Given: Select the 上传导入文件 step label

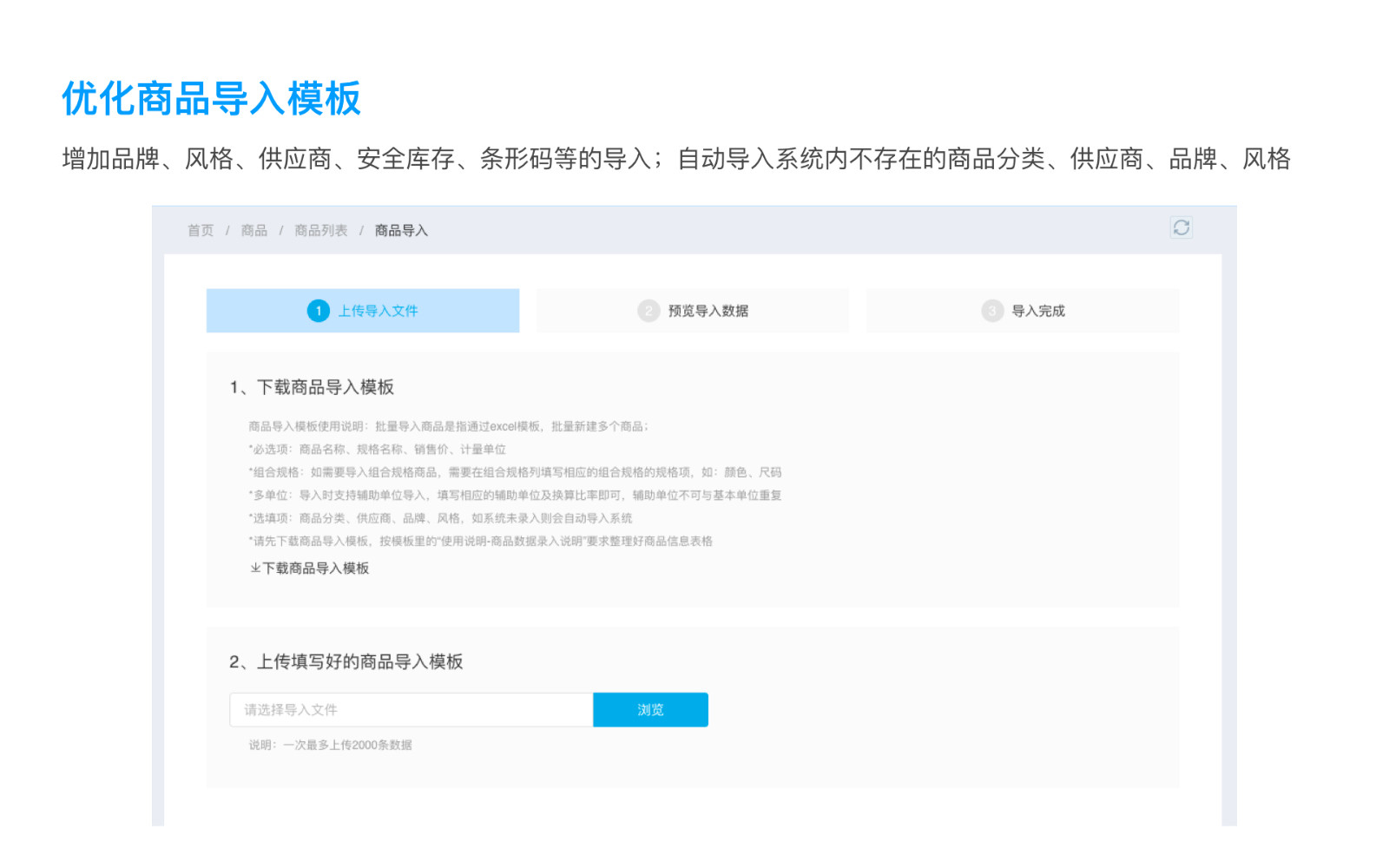Looking at the screenshot, I should coord(378,311).
